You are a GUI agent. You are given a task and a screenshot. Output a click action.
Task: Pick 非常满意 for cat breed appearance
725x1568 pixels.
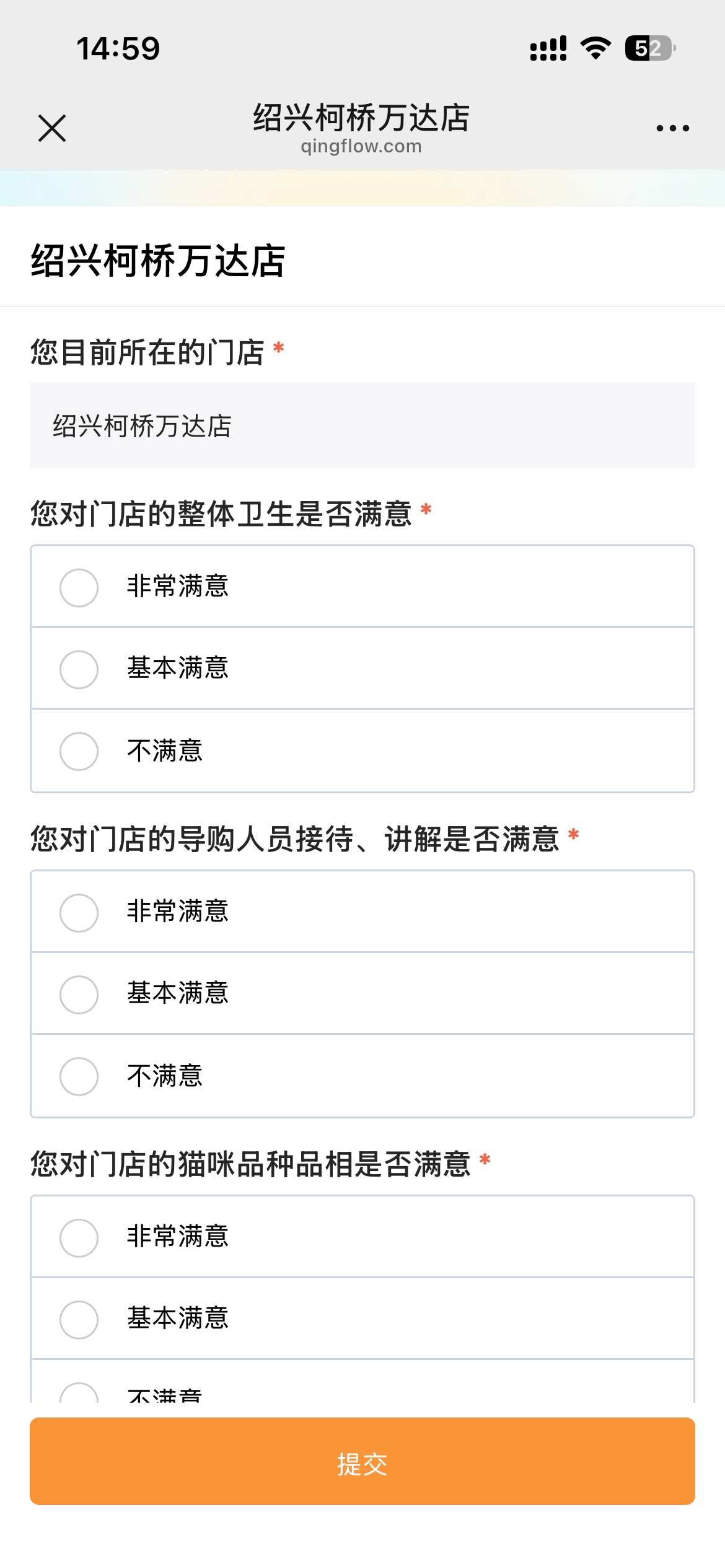pos(79,1237)
